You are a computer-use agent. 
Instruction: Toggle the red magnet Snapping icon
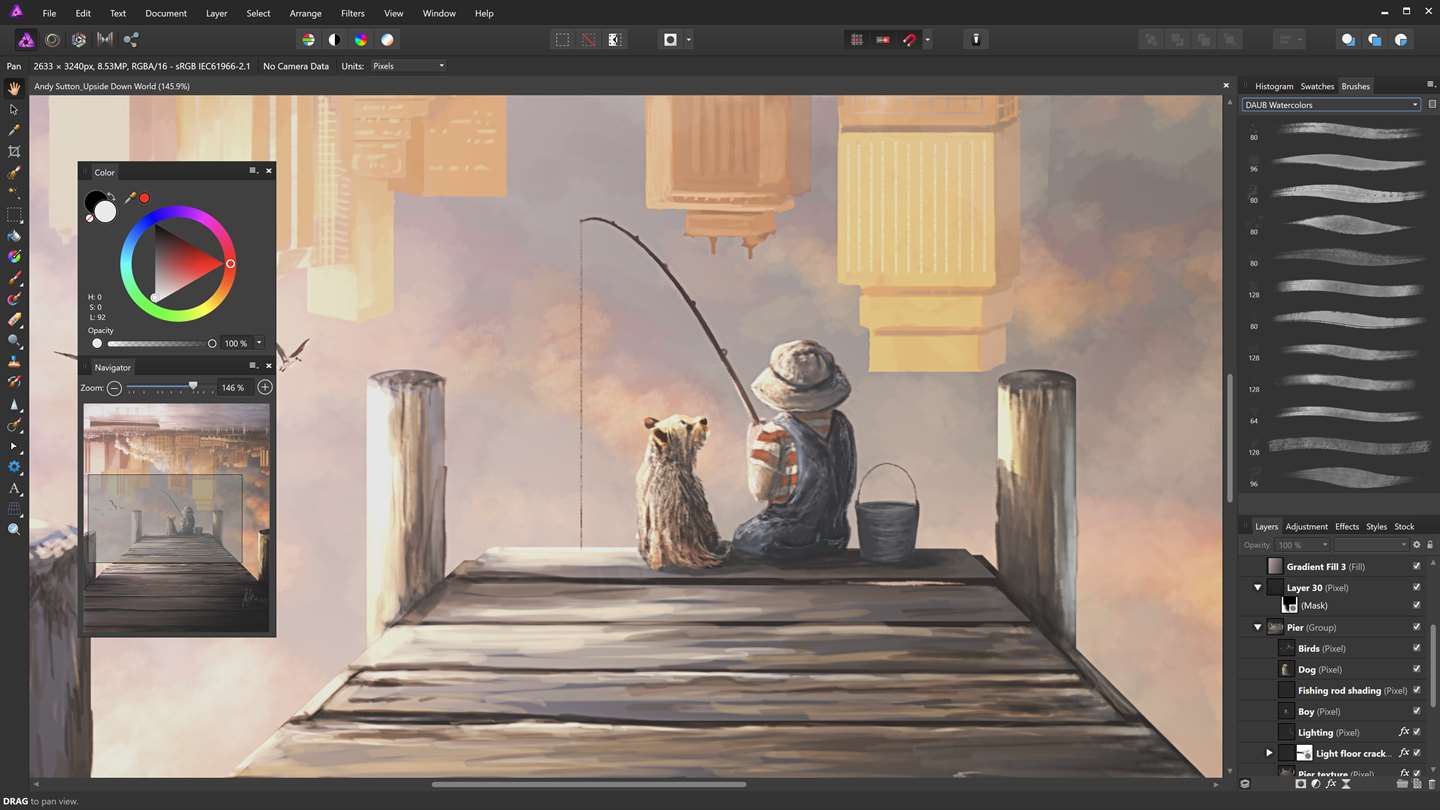tap(909, 40)
